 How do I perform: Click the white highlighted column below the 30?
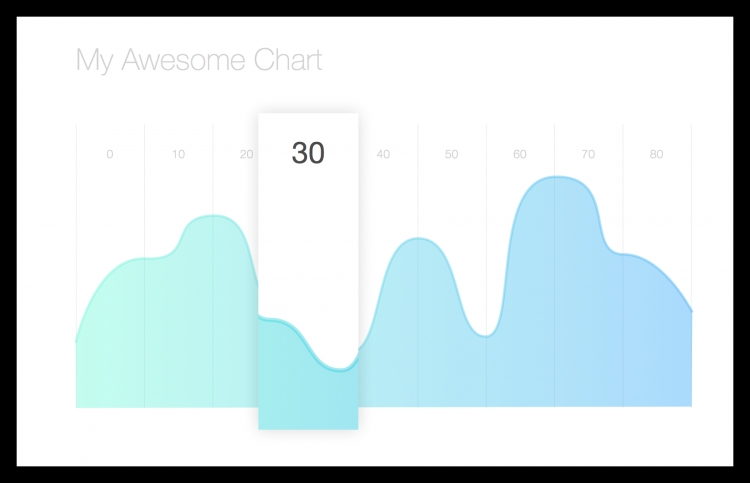coord(308,239)
